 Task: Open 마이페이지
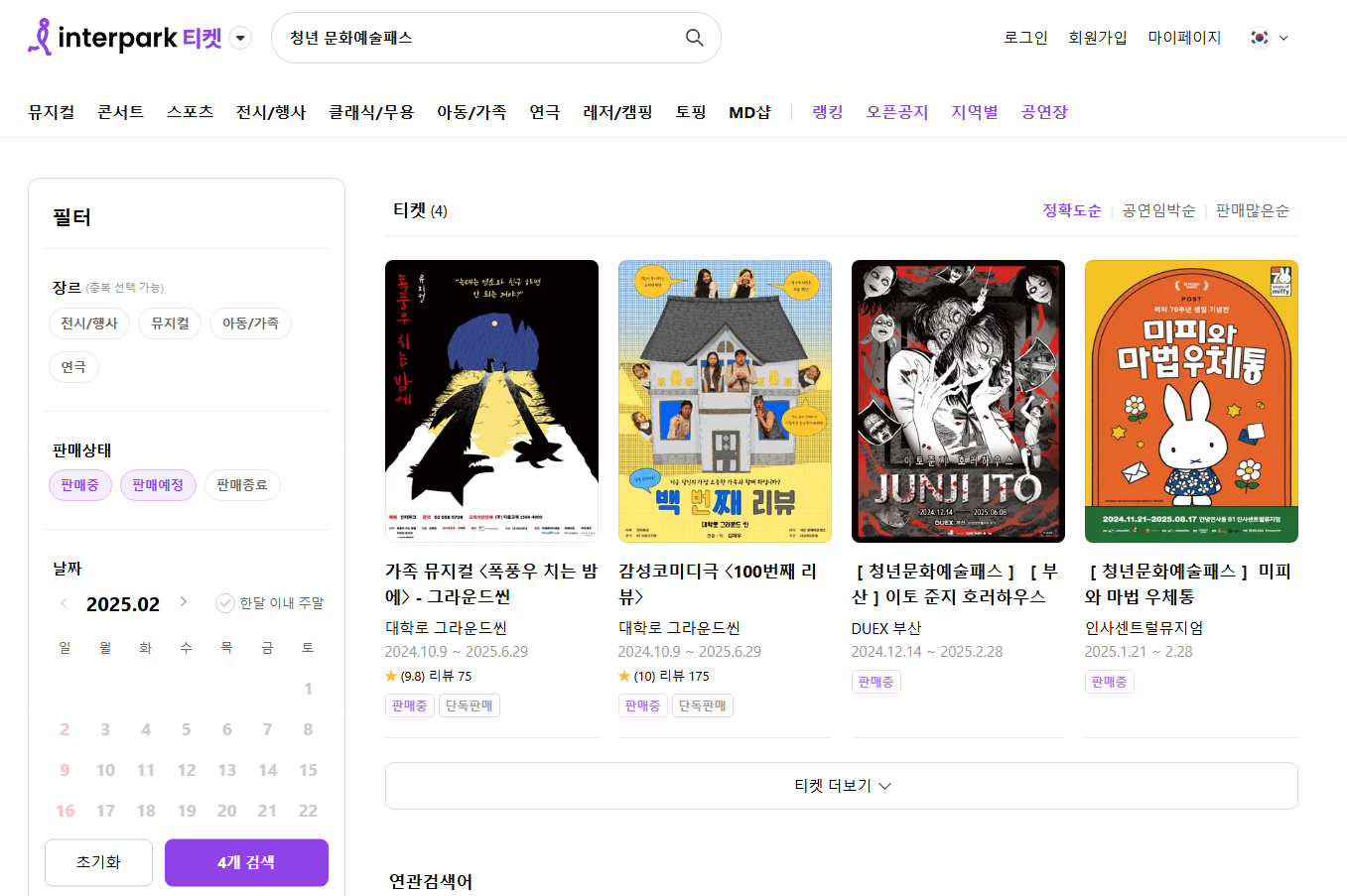coord(1184,38)
